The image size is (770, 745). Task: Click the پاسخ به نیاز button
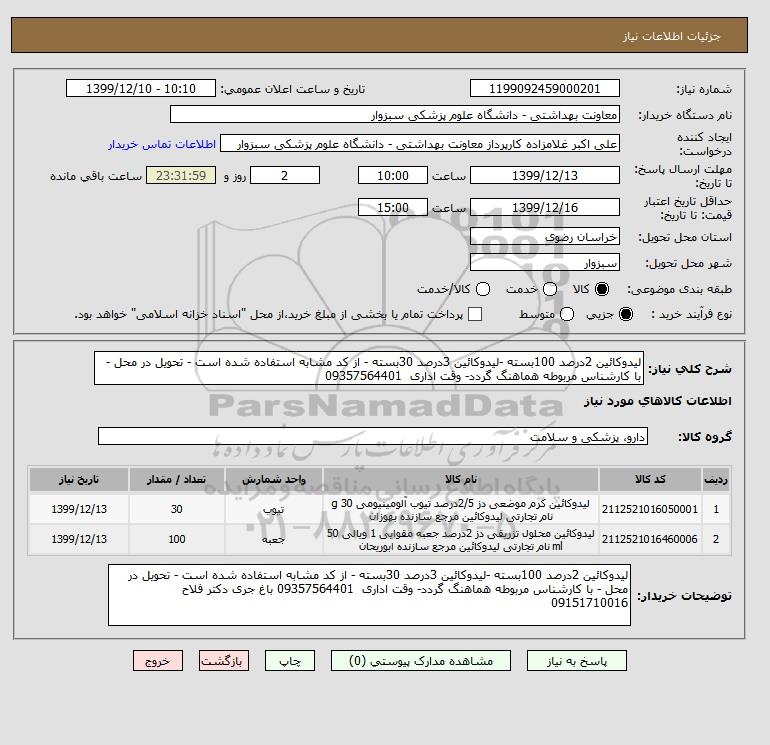pos(577,661)
